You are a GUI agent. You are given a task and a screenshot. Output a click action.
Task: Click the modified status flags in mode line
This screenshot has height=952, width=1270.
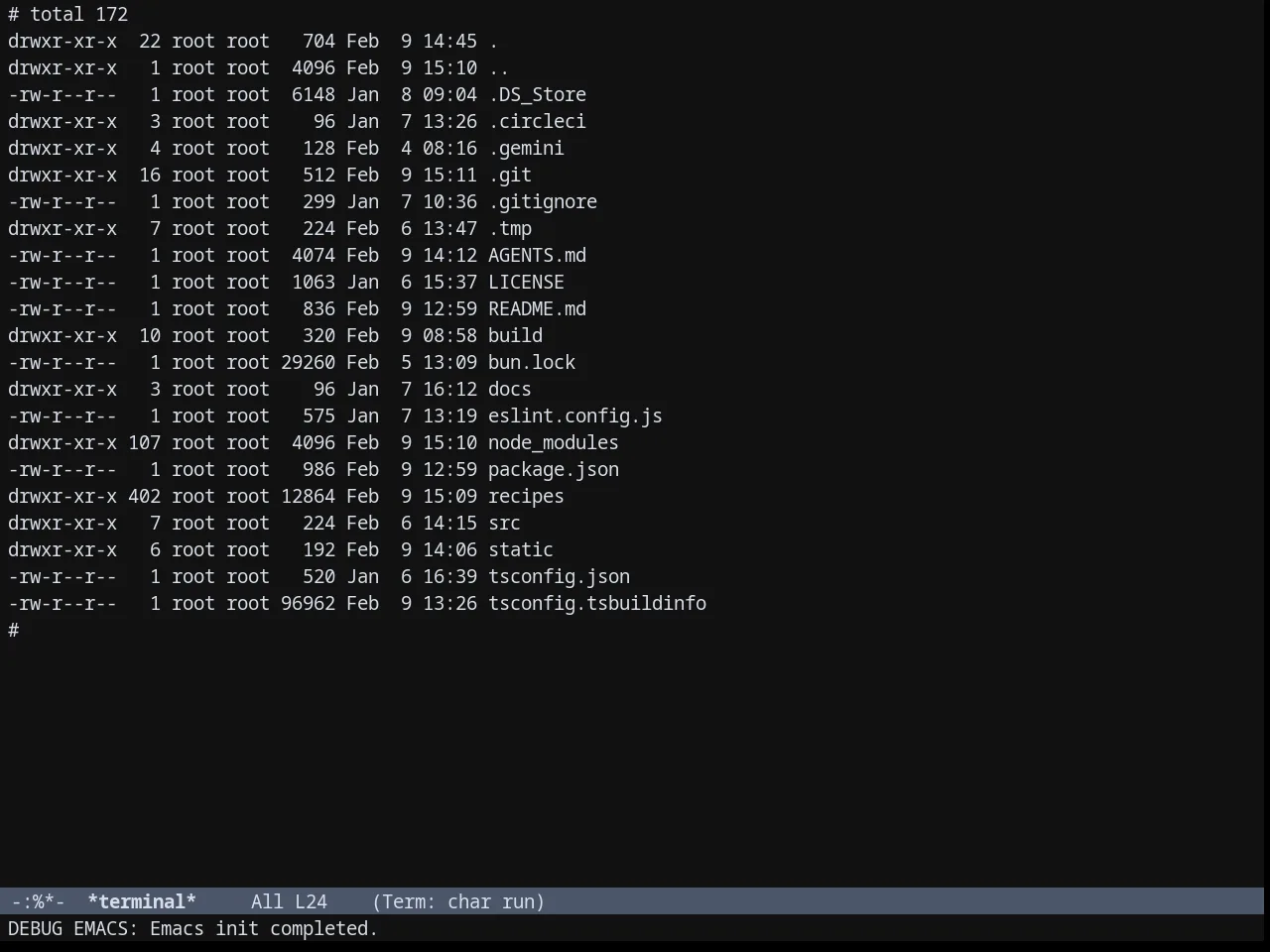[x=38, y=901]
